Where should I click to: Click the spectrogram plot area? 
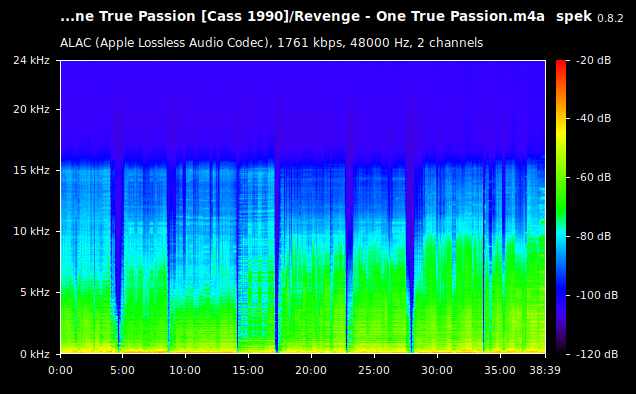pos(303,207)
